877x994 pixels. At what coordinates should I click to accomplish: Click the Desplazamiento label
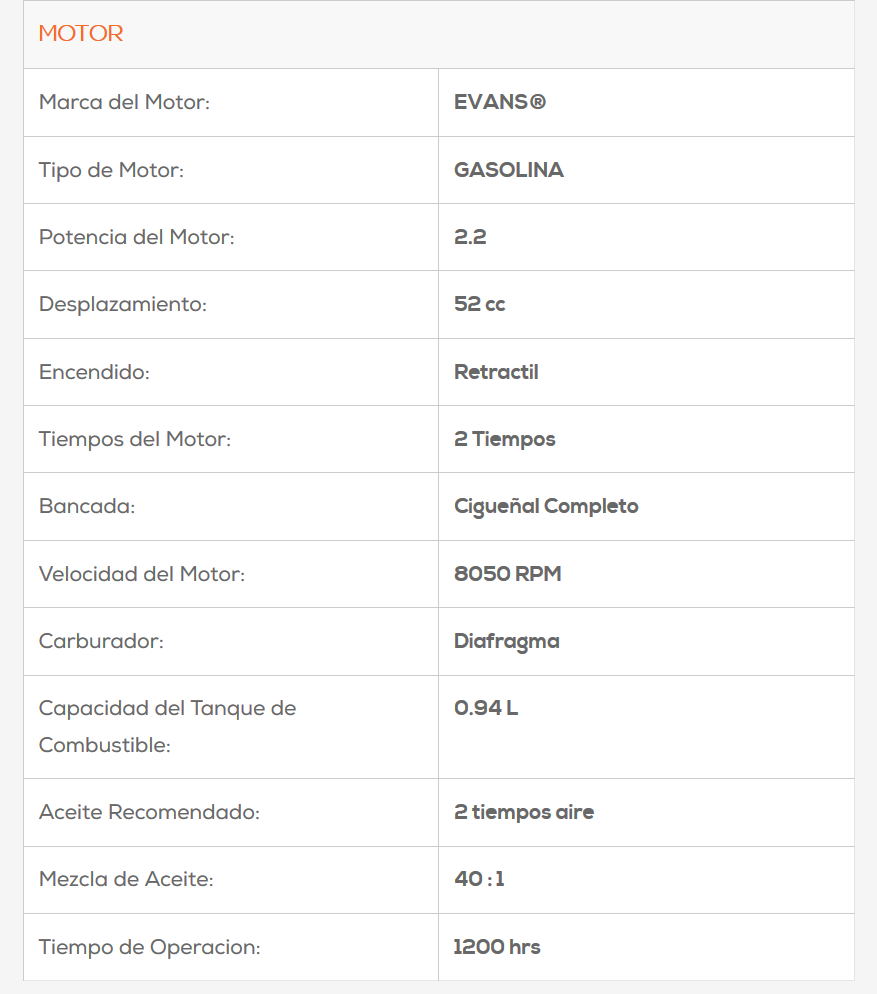coord(122,304)
